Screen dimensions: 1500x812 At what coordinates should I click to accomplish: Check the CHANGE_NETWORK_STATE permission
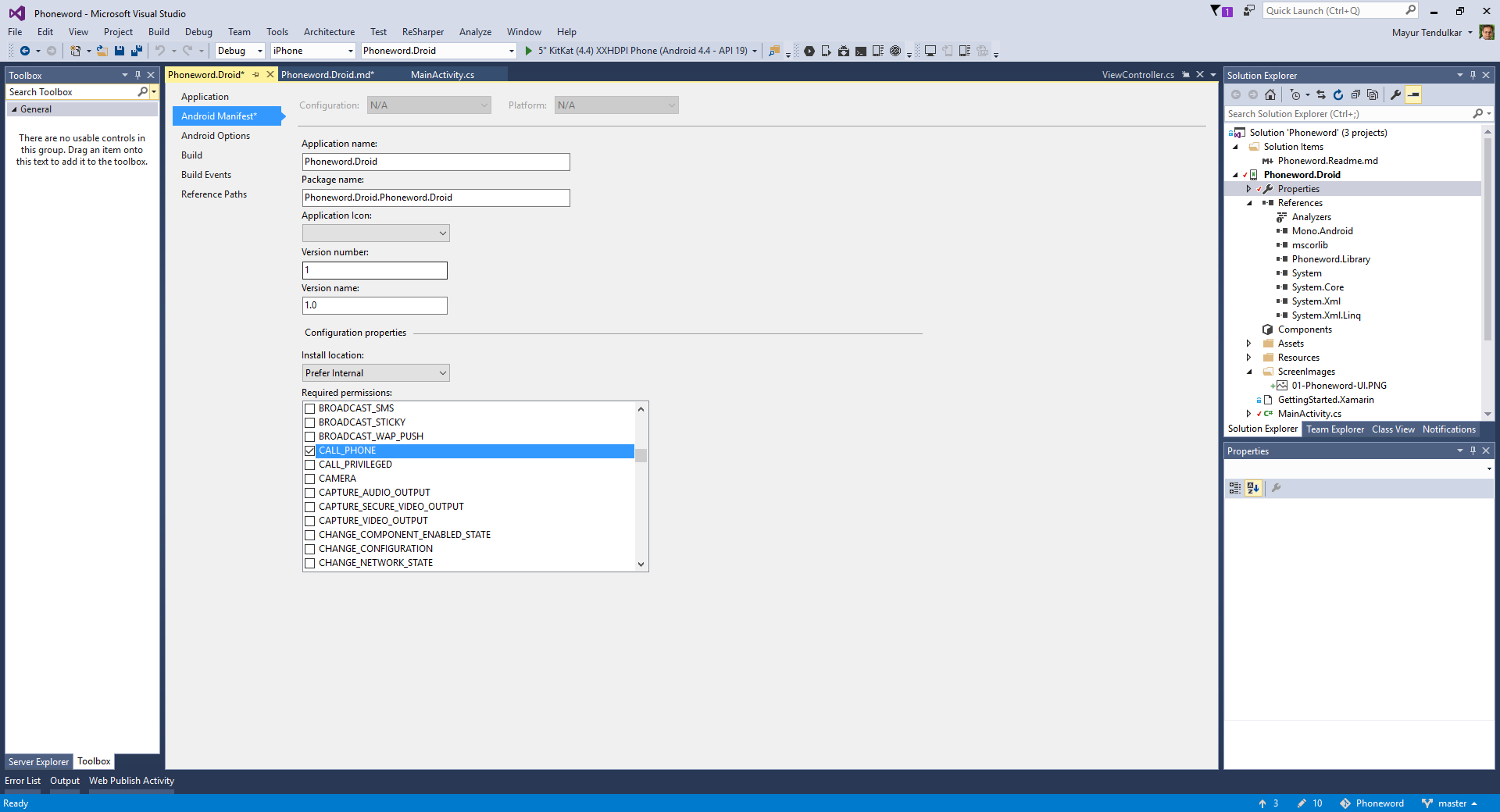(x=309, y=563)
